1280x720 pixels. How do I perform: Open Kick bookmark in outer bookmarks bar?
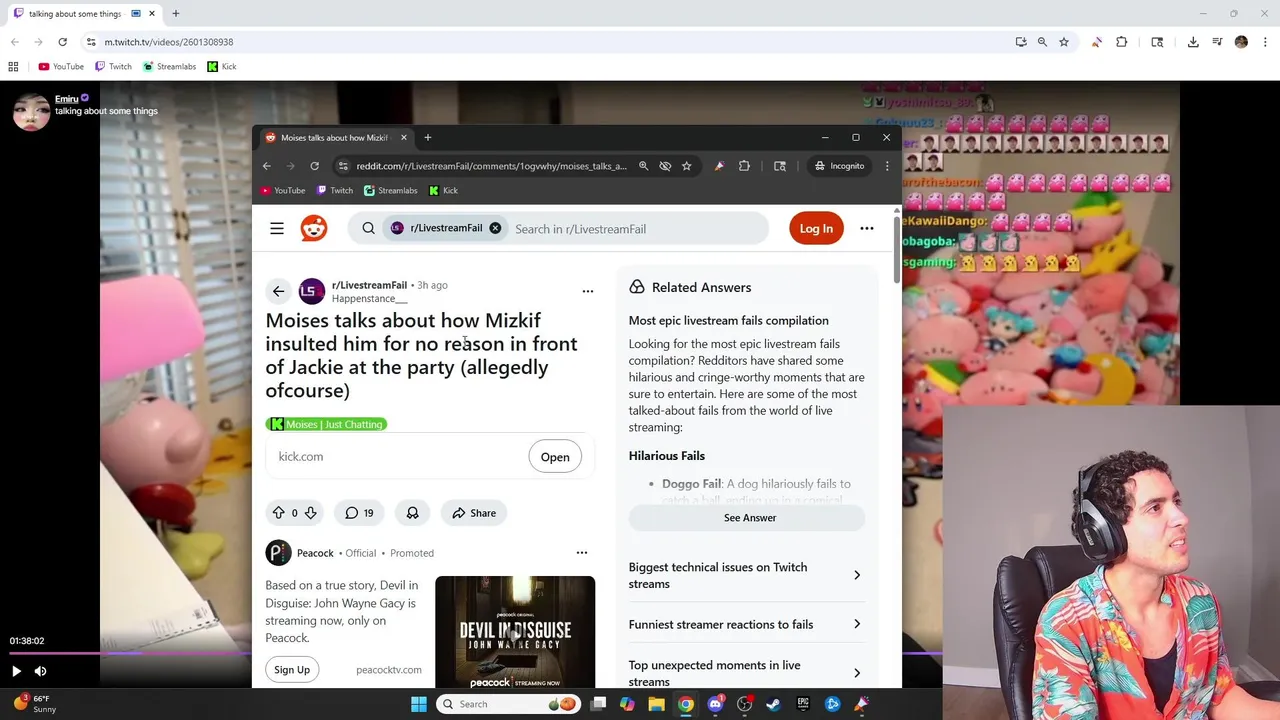point(222,67)
